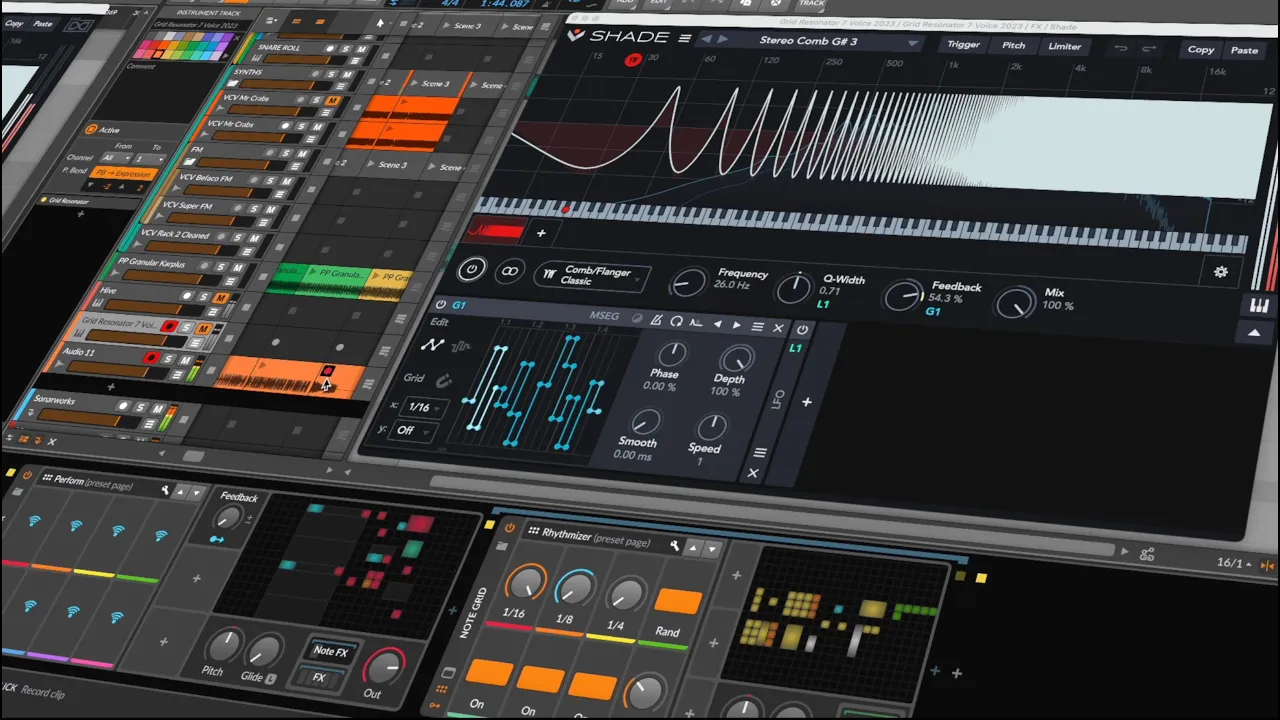The image size is (1280, 720).
Task: Open Shade settings gear icon
Action: pos(1220,272)
